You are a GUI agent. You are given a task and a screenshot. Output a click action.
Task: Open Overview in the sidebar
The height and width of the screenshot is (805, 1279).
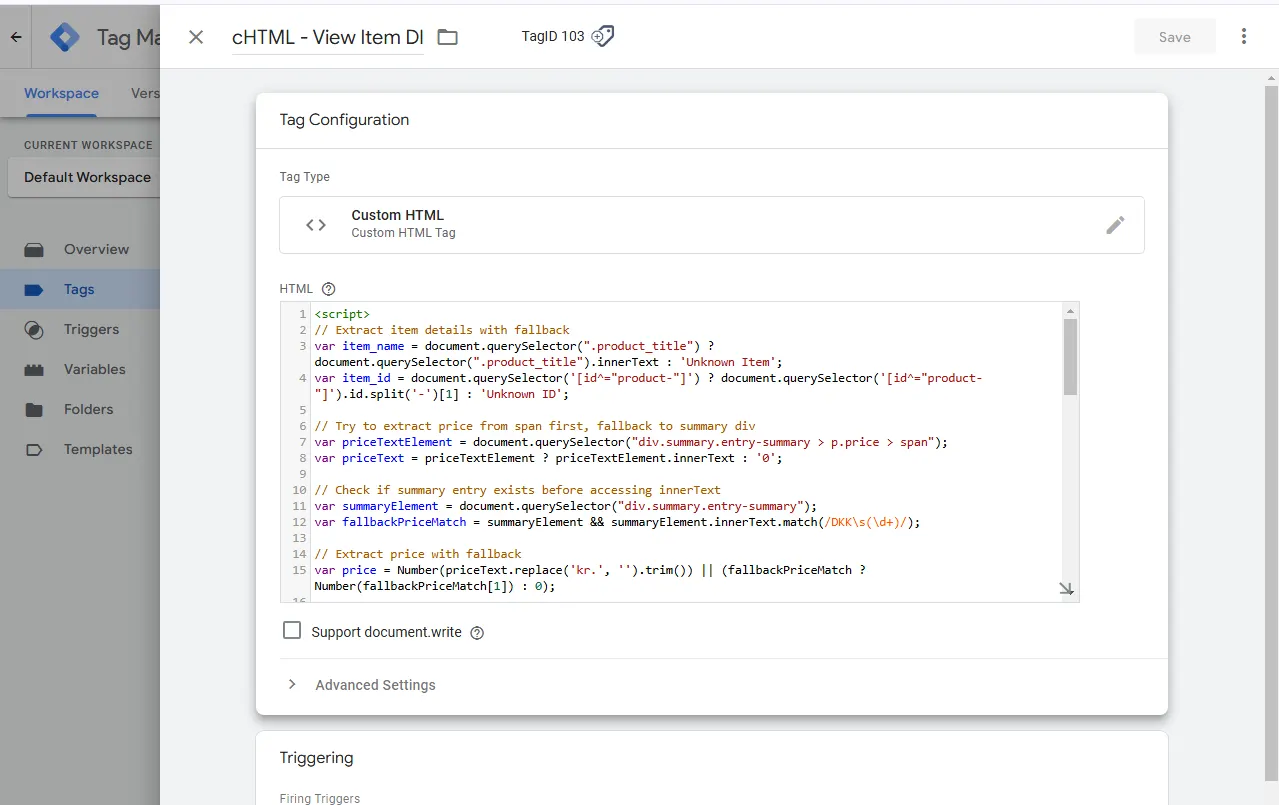96,249
